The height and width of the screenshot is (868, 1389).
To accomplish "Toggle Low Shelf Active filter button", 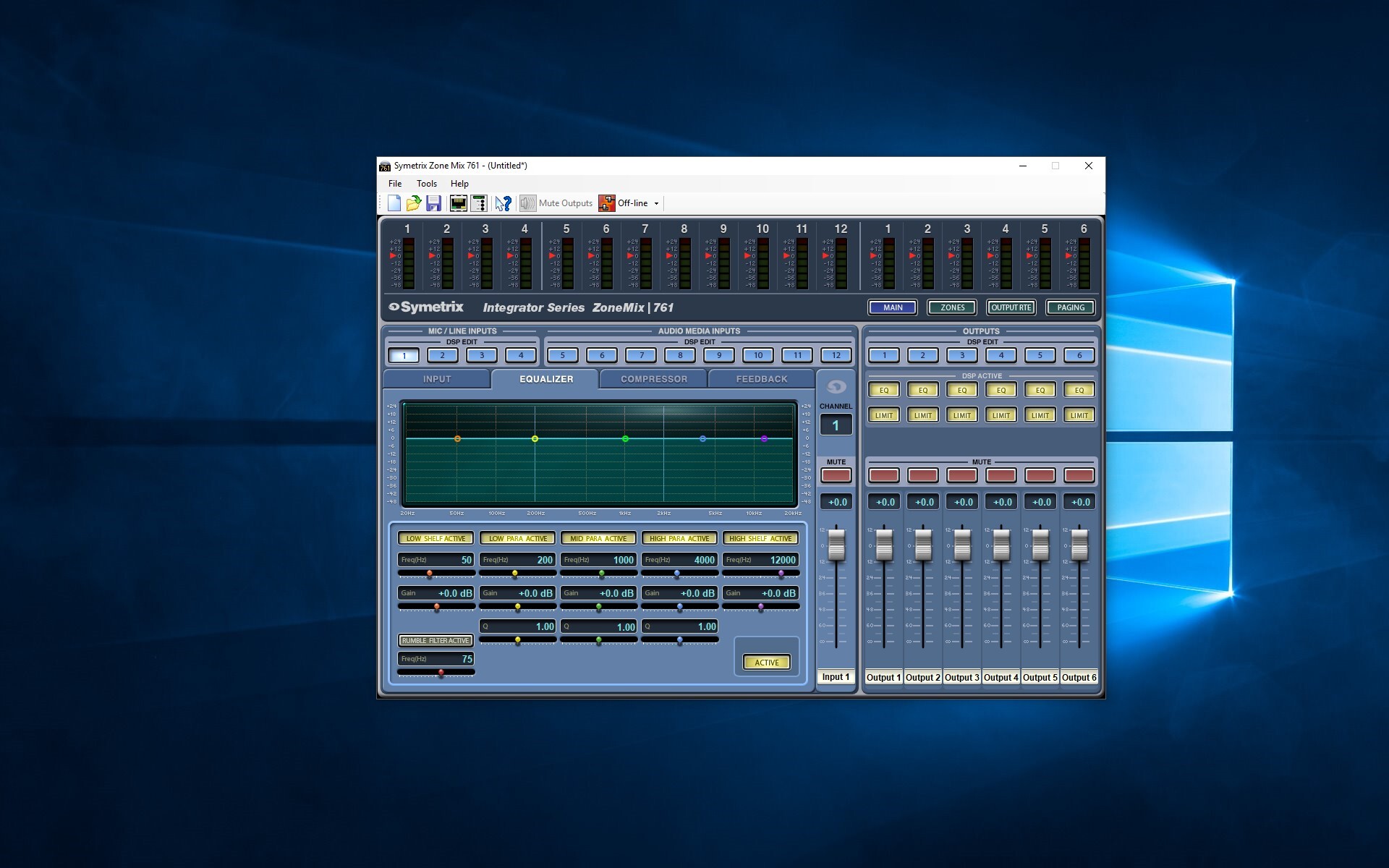I will pyautogui.click(x=436, y=538).
